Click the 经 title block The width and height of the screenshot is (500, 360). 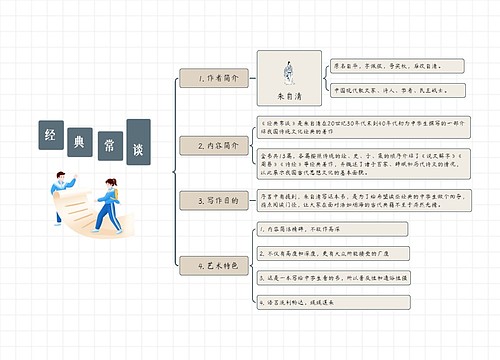tap(51, 135)
